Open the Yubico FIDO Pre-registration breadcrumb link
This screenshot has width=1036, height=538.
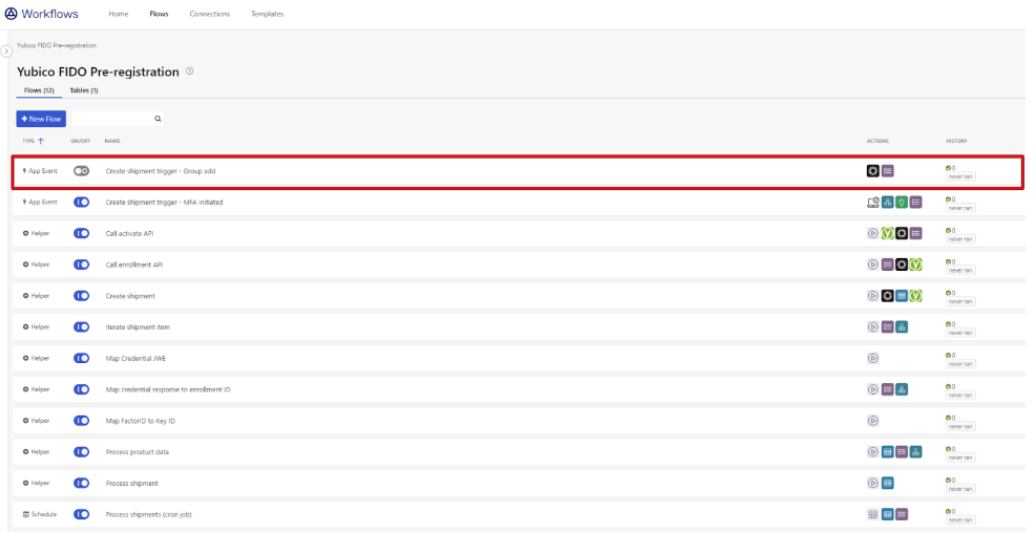coord(56,46)
